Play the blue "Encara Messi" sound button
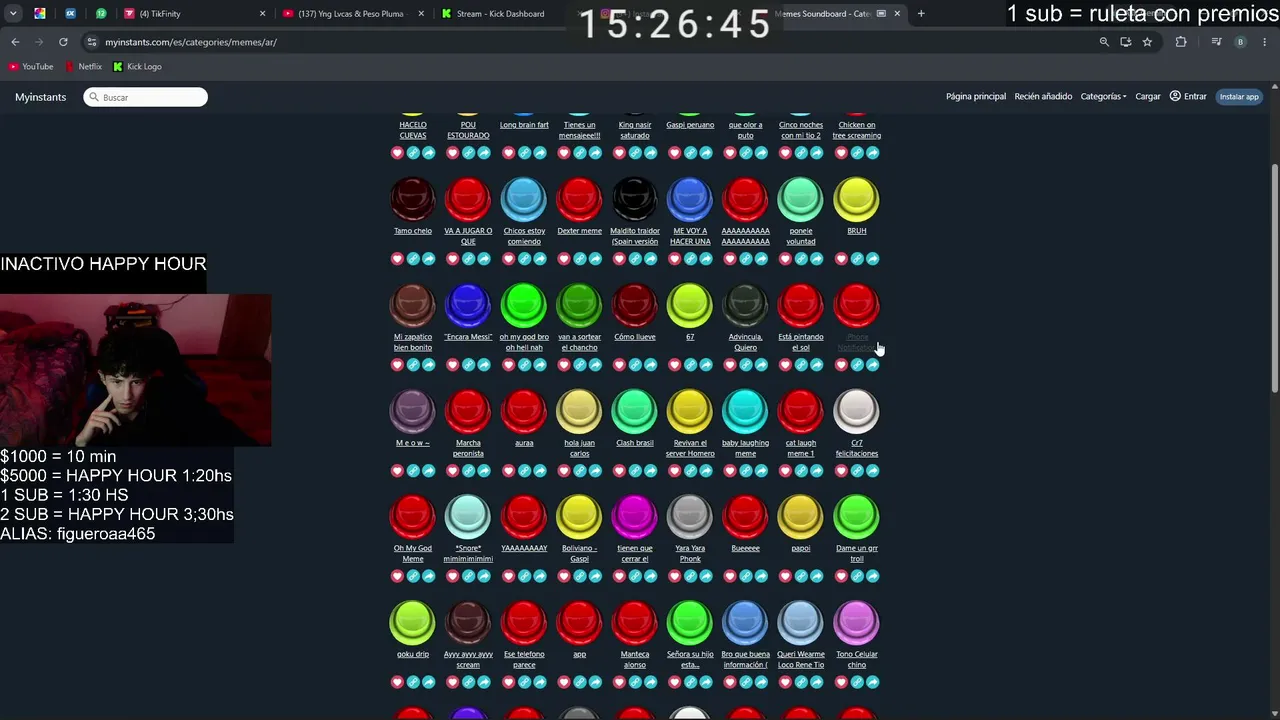The width and height of the screenshot is (1280, 720). (468, 306)
